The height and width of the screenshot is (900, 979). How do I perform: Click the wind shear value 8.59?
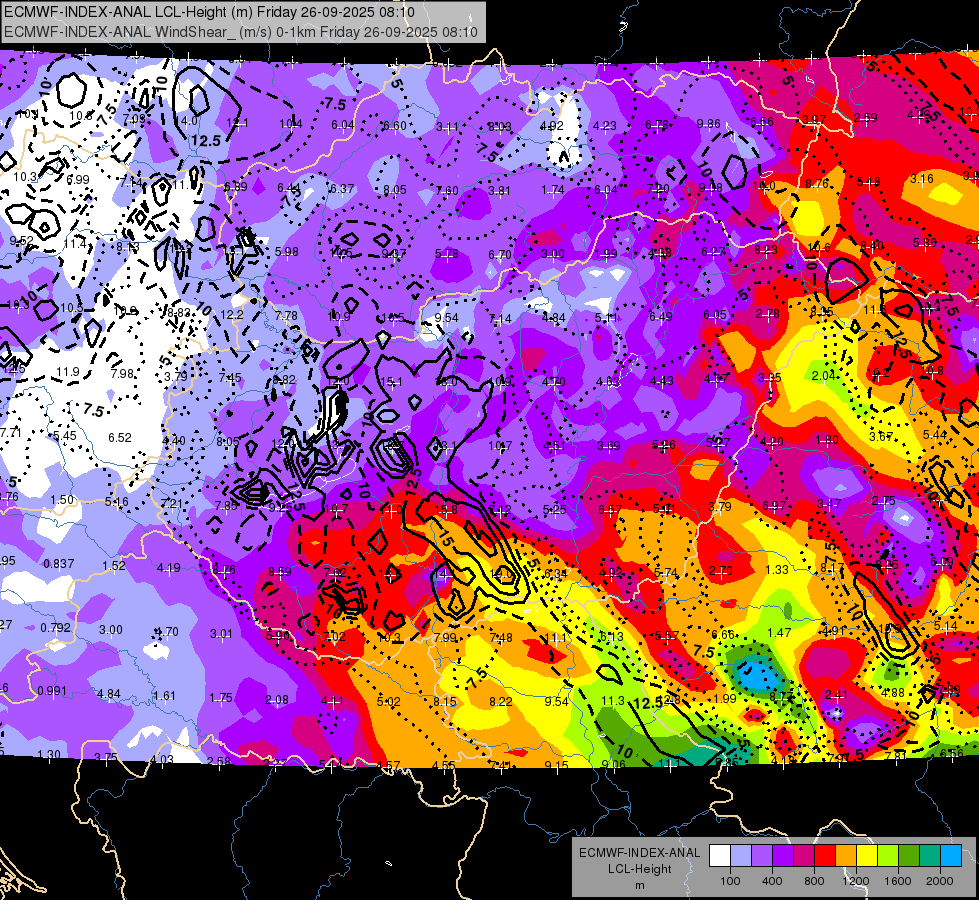(x=280, y=571)
